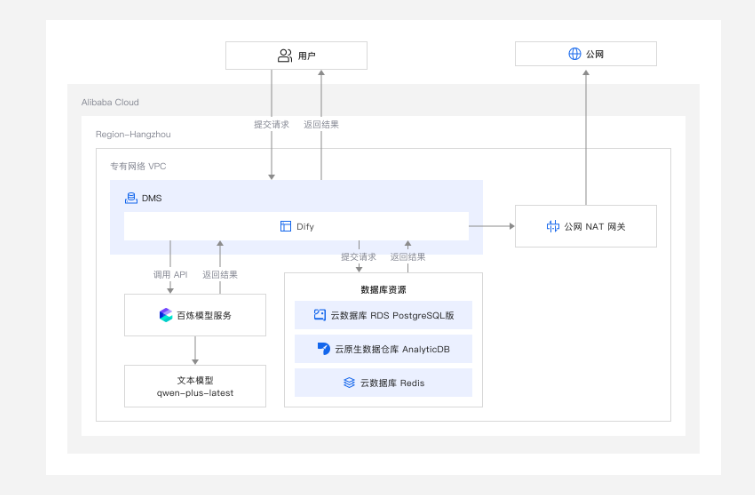Image resolution: width=755 pixels, height=495 pixels.
Task: Click the AnalyticDB warehouse icon
Action: [324, 349]
